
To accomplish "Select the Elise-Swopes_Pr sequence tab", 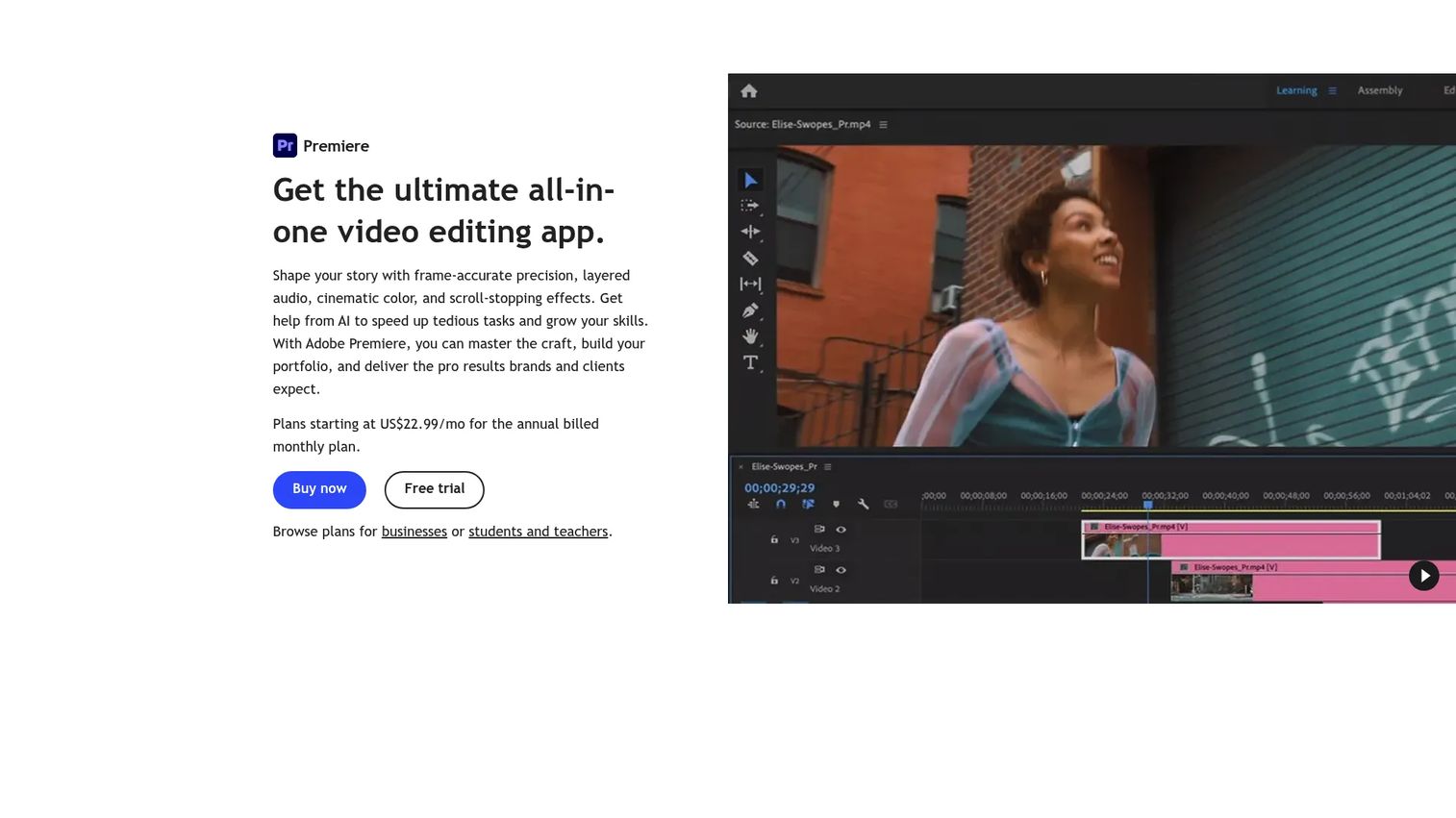I will coord(784,467).
